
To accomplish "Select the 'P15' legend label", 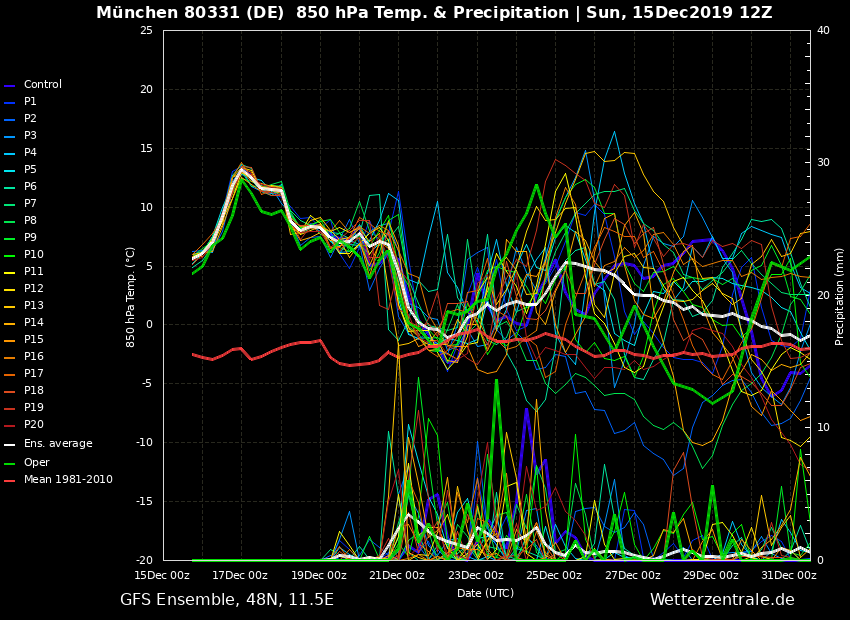I will coord(34,339).
